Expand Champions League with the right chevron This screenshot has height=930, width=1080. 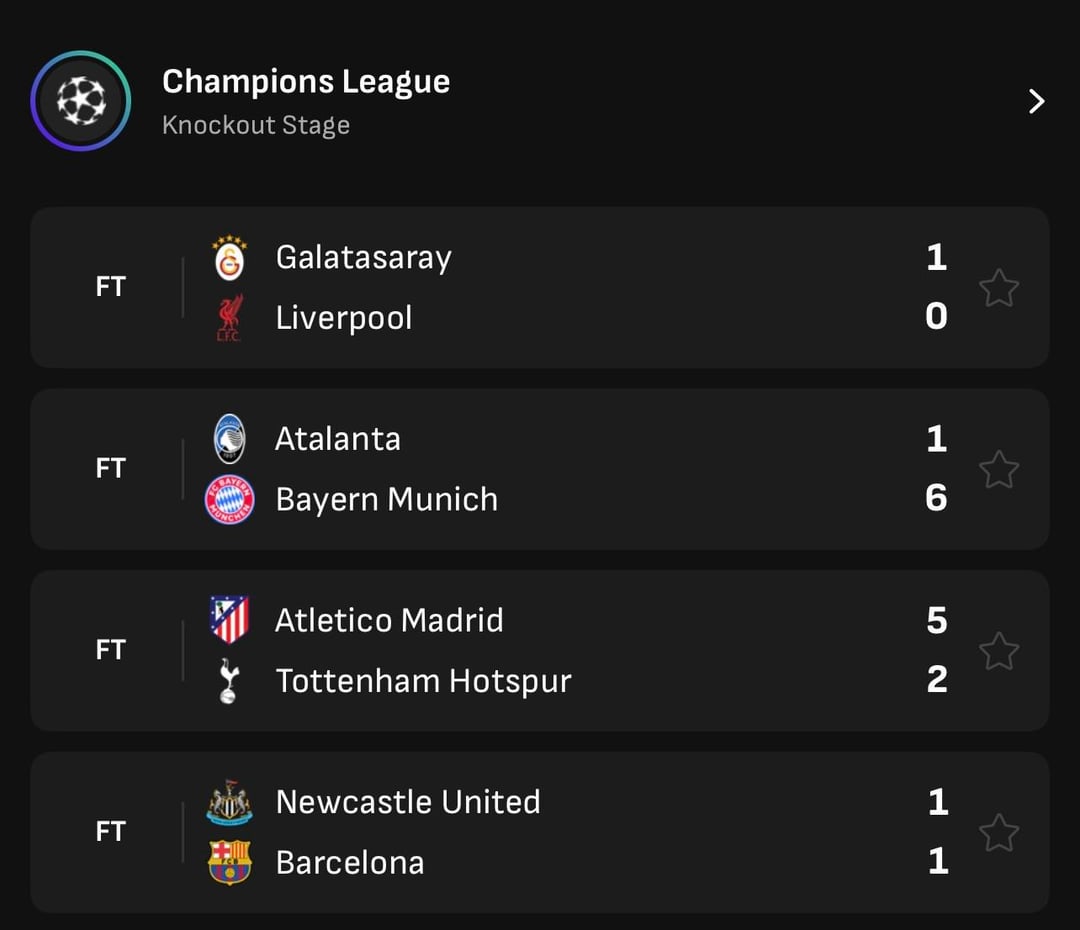(x=1036, y=101)
